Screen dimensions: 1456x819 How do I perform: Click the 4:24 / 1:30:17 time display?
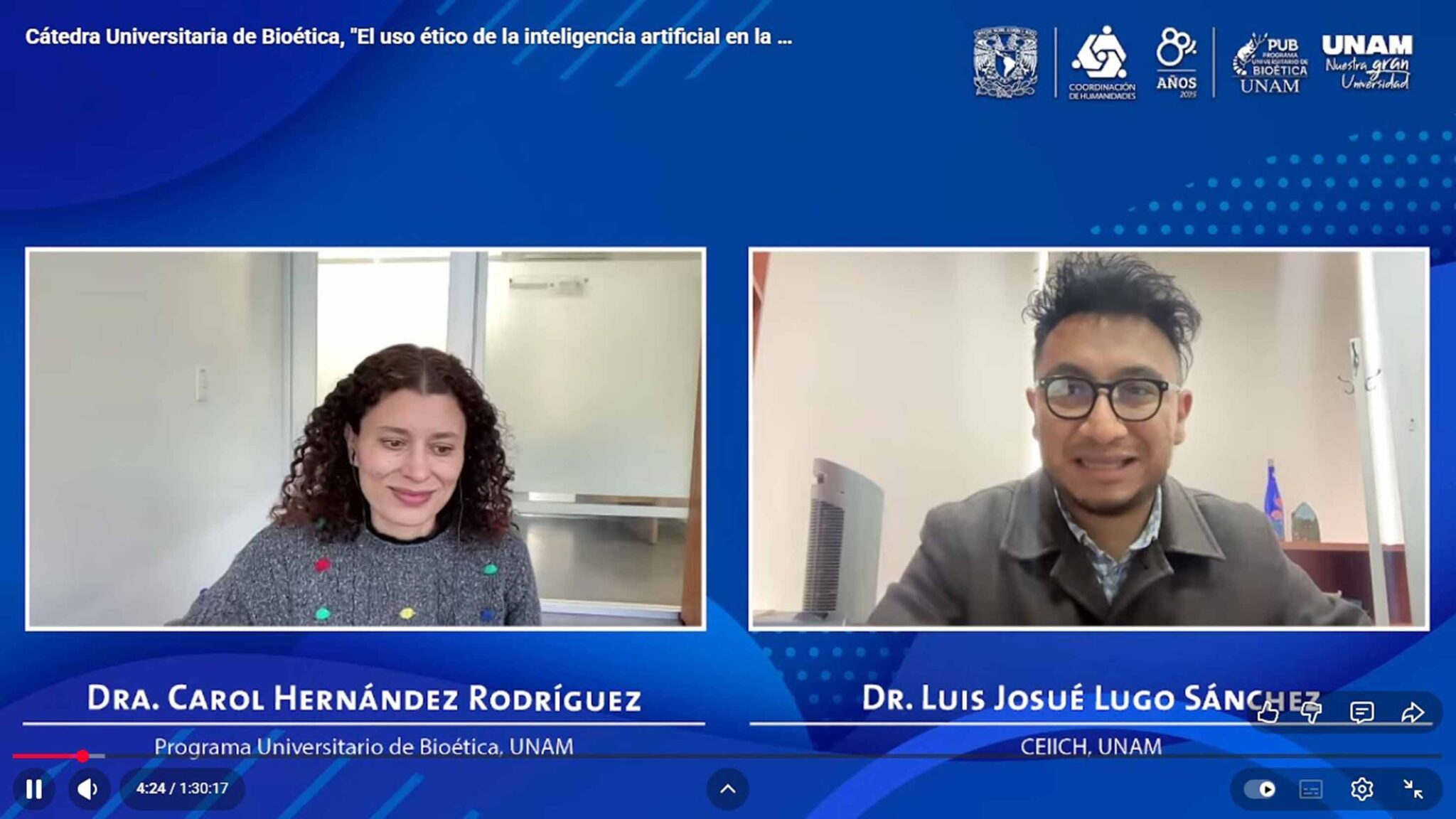[x=182, y=788]
